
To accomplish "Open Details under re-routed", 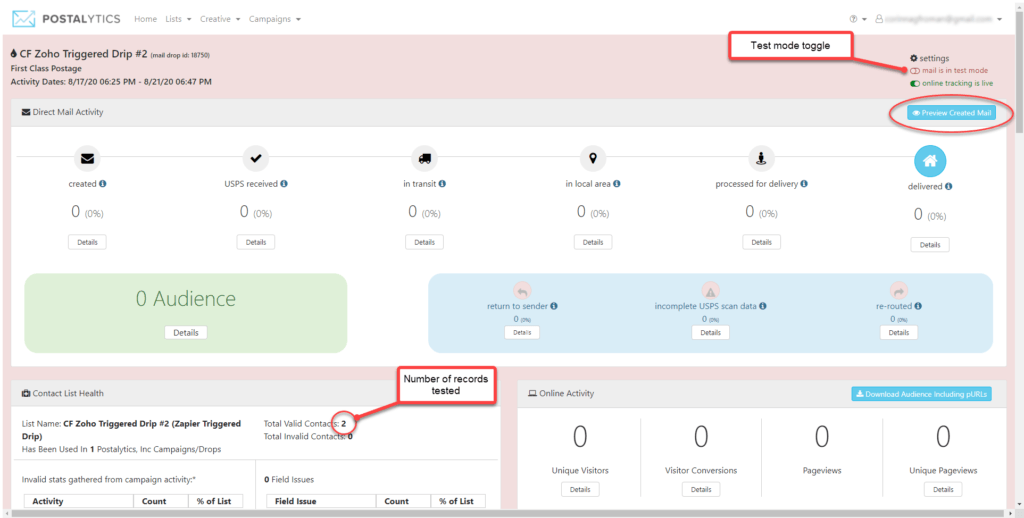I will tap(899, 332).
